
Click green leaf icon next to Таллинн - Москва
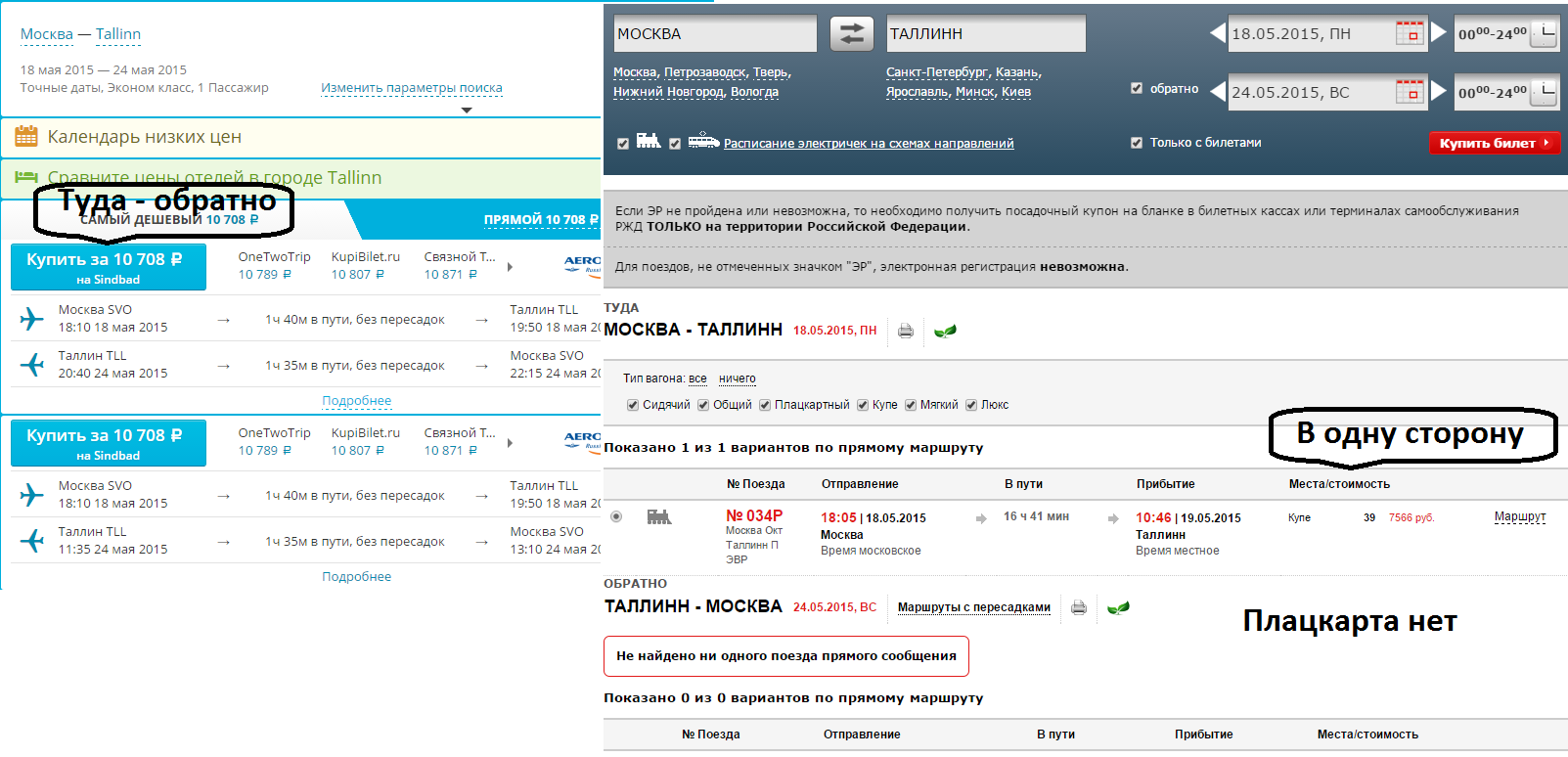[1118, 607]
